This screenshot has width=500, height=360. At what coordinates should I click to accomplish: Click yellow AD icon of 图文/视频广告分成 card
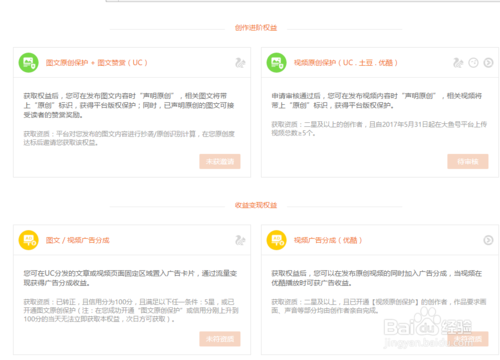[x=28, y=240]
